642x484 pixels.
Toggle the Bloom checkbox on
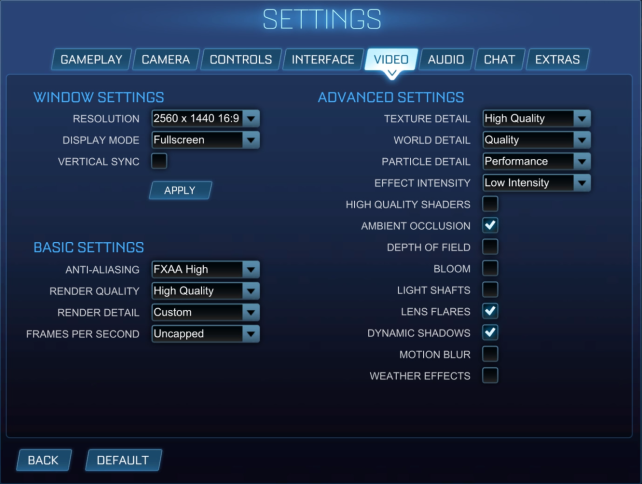click(x=490, y=268)
